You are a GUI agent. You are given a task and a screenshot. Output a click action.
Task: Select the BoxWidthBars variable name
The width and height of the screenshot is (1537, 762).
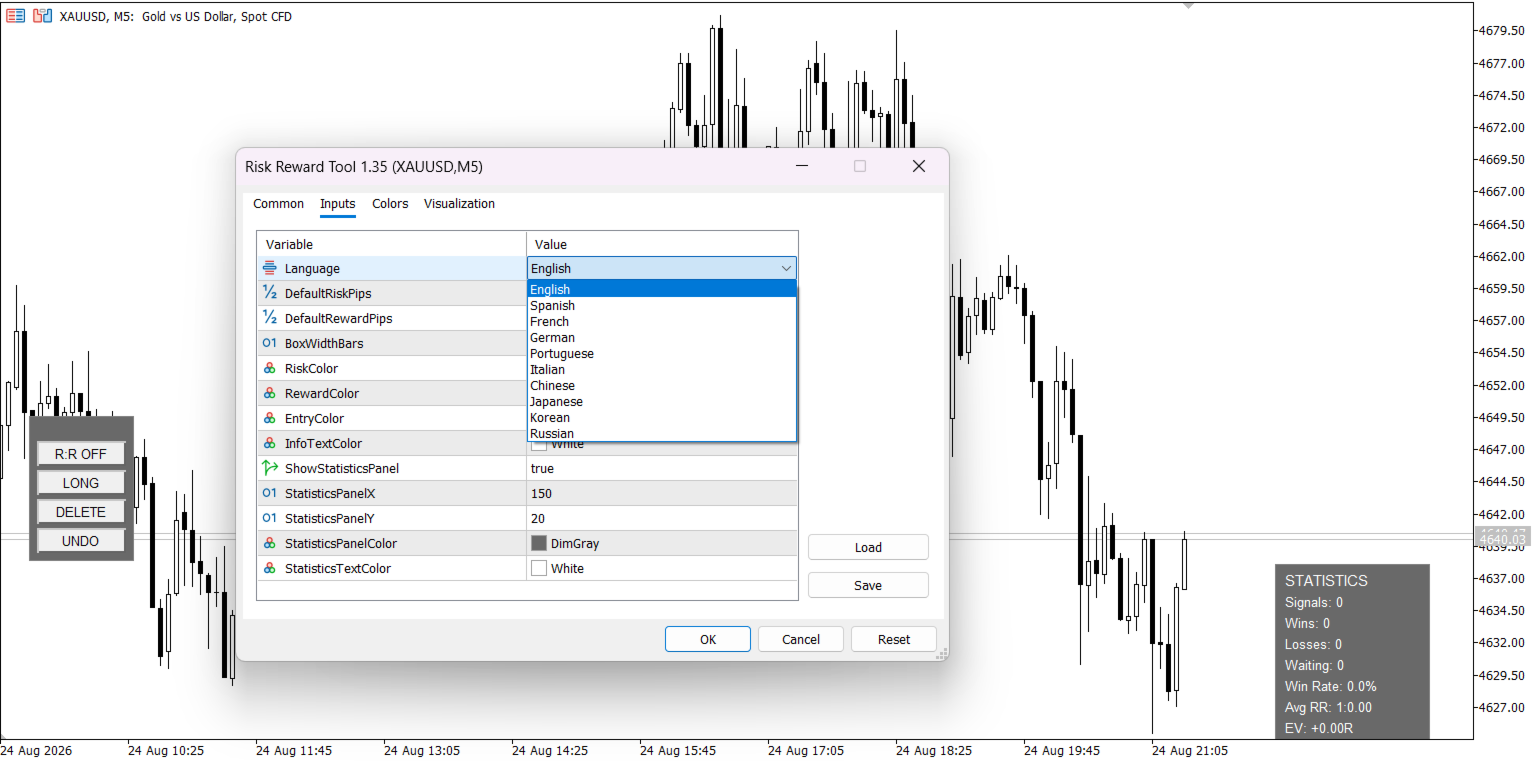(324, 343)
